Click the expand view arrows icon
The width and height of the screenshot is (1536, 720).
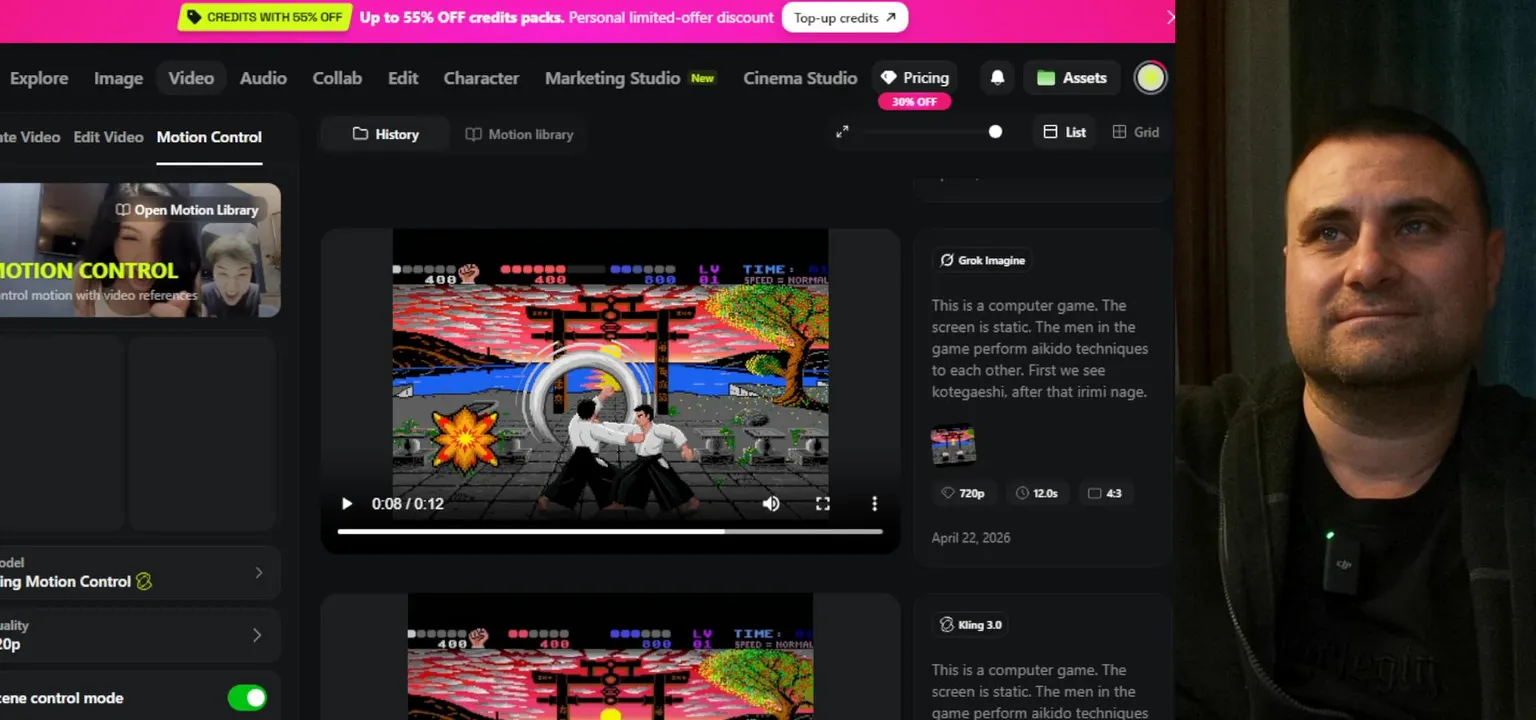coord(842,132)
